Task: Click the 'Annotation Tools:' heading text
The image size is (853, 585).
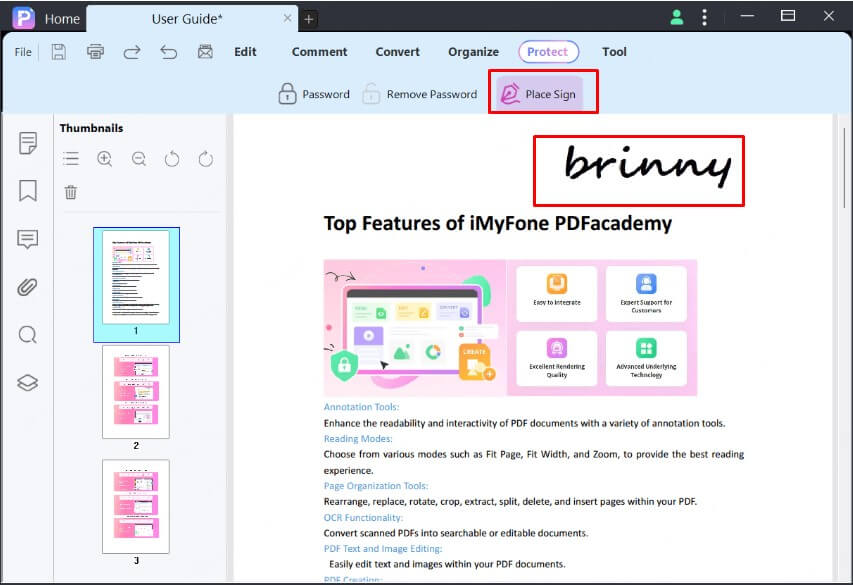Action: pos(361,407)
